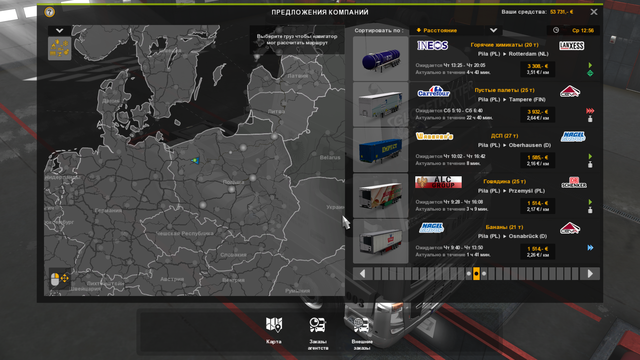
Task: Open the map legend filter icon
Action: 60,49
